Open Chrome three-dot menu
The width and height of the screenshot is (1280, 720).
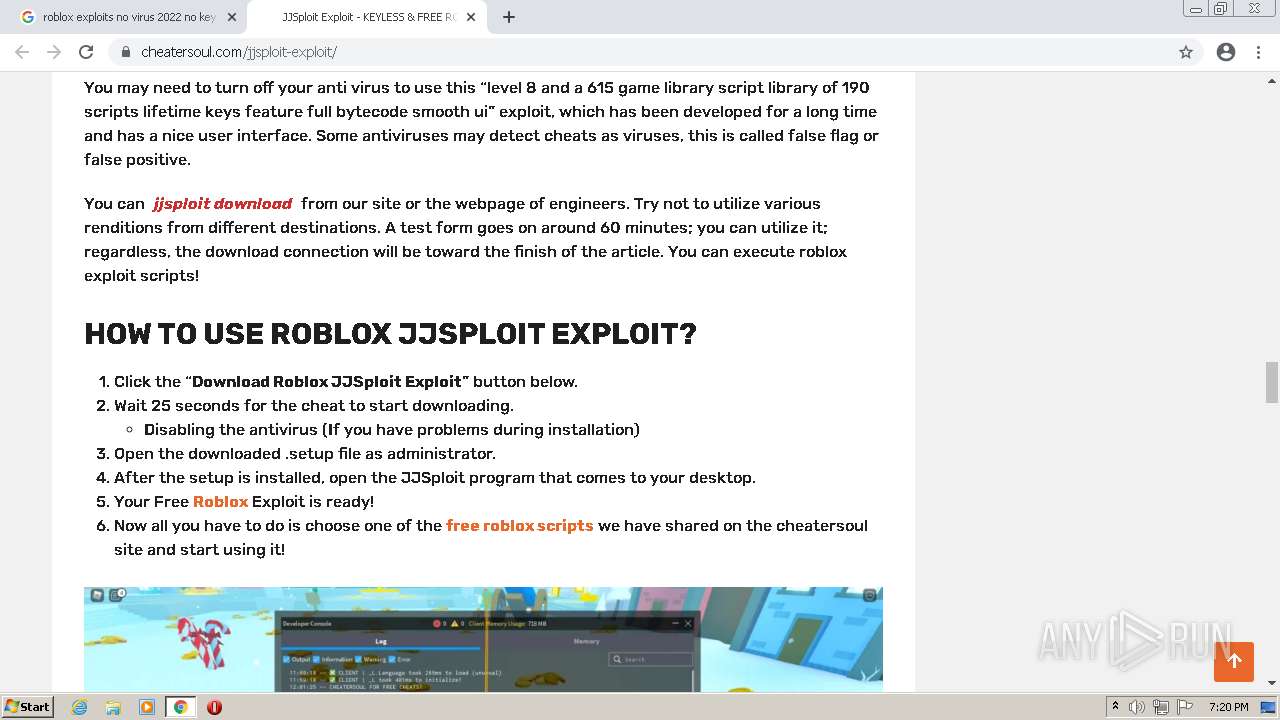tap(1258, 52)
